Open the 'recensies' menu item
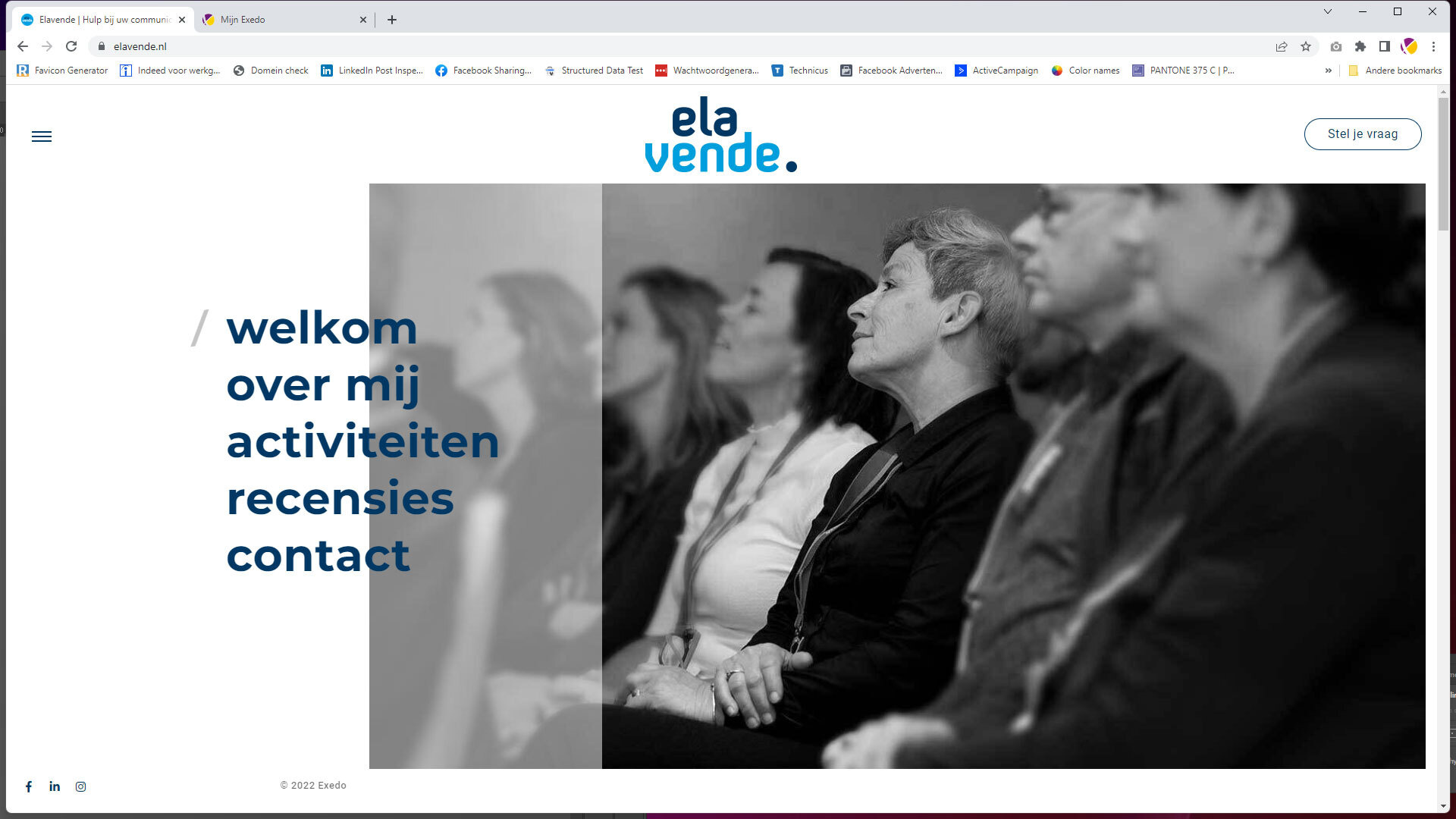Screen dimensions: 1456x819 tap(340, 499)
